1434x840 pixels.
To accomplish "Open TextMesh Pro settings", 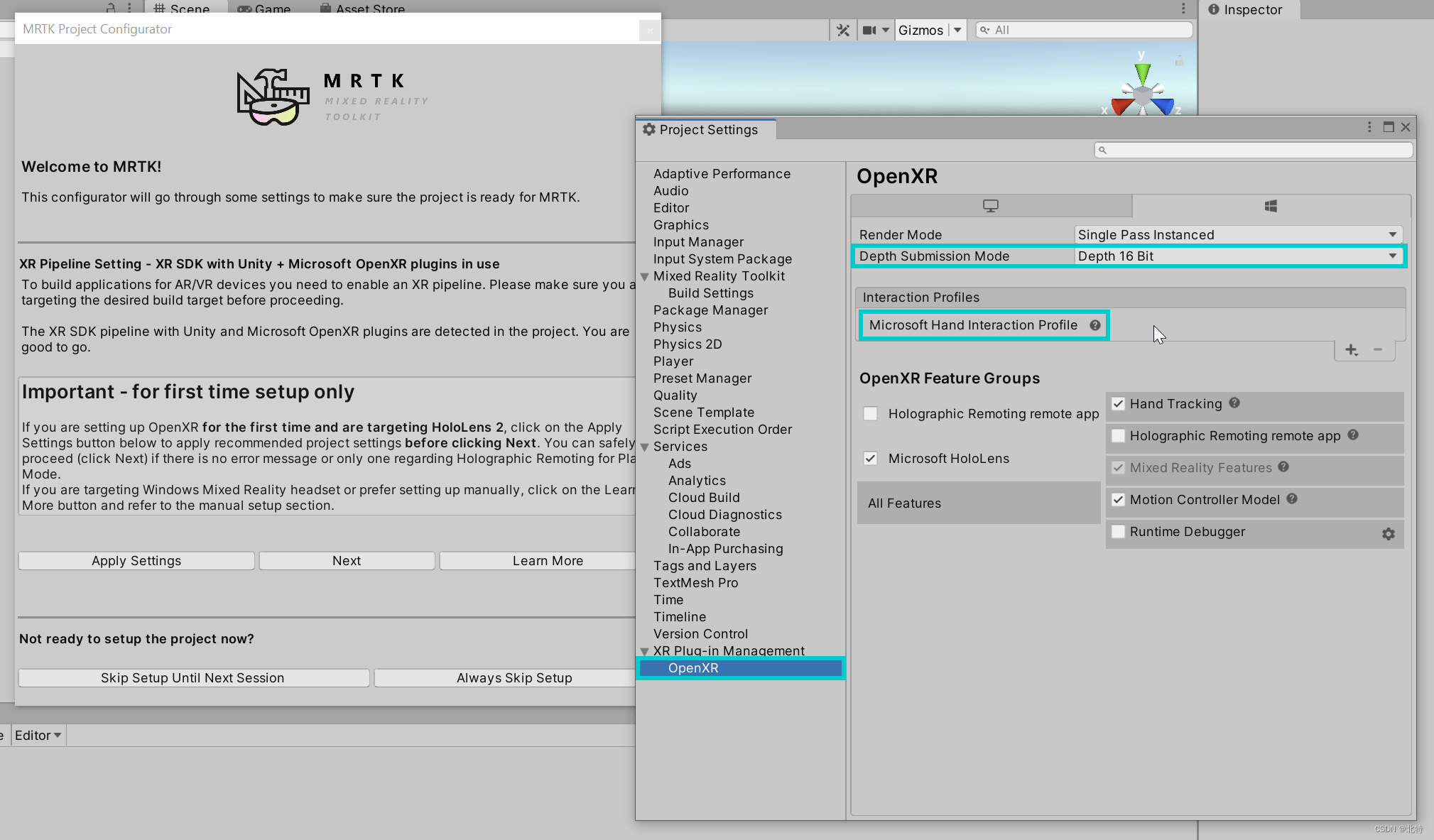I will point(696,583).
